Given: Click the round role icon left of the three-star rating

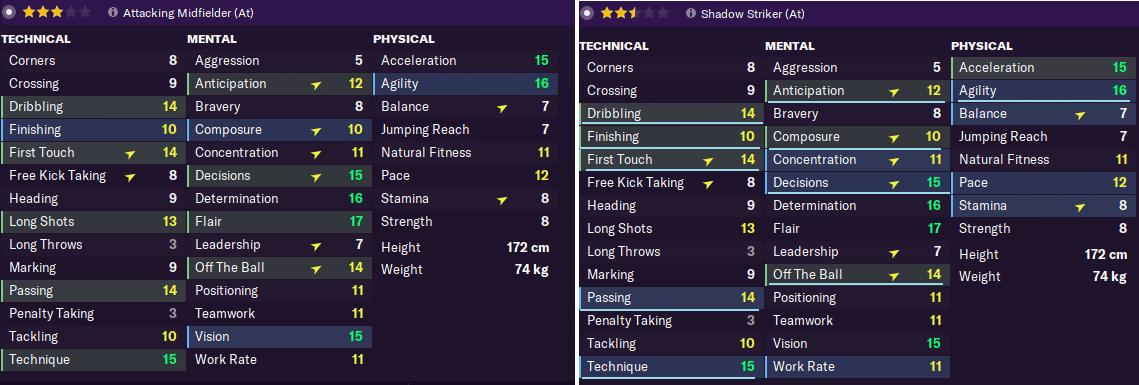Looking at the screenshot, I should [x=9, y=12].
